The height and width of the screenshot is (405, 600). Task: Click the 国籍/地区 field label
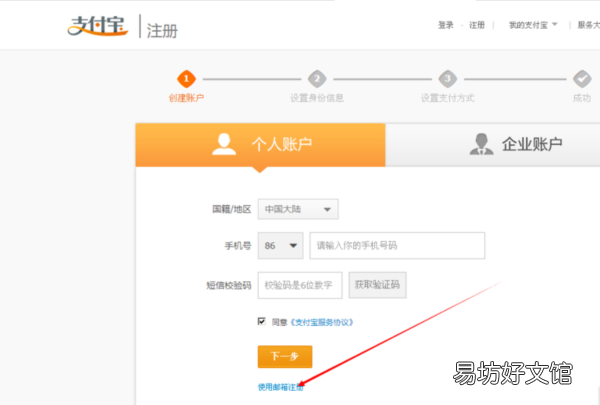232,209
